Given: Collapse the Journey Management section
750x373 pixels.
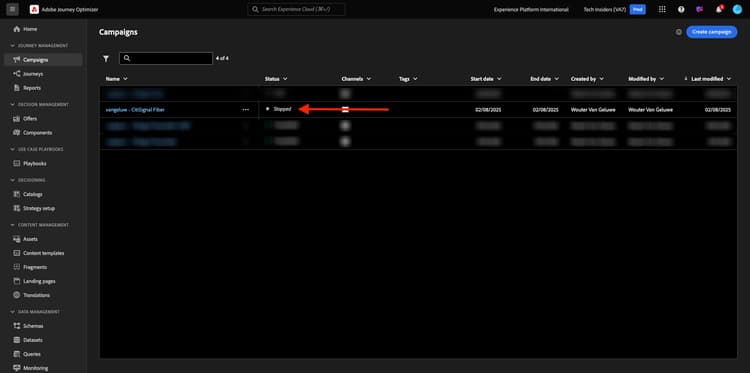Looking at the screenshot, I should click(13, 46).
